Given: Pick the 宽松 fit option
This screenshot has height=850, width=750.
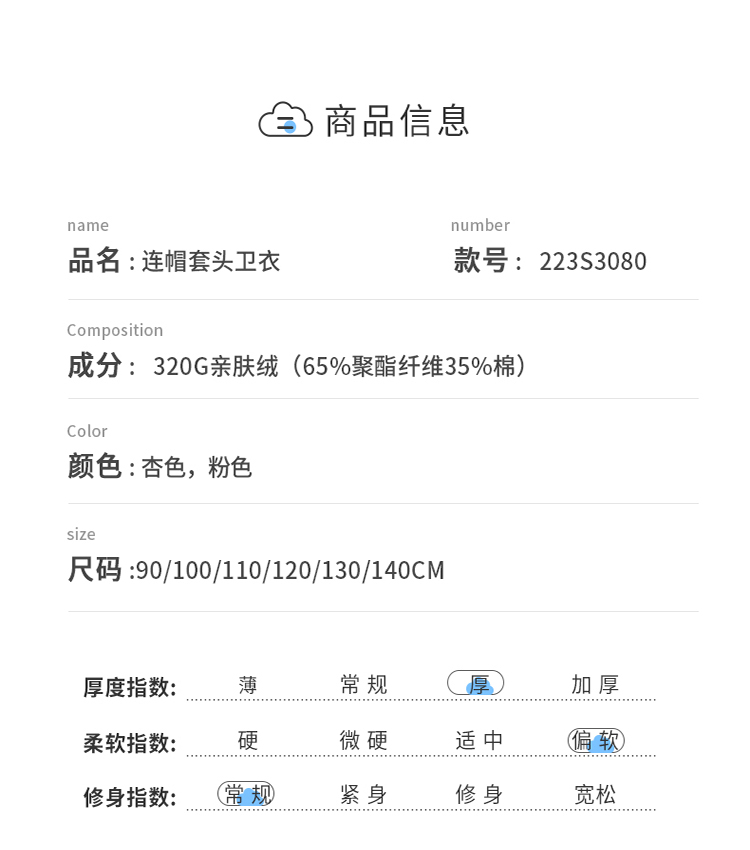Looking at the screenshot, I should 595,795.
